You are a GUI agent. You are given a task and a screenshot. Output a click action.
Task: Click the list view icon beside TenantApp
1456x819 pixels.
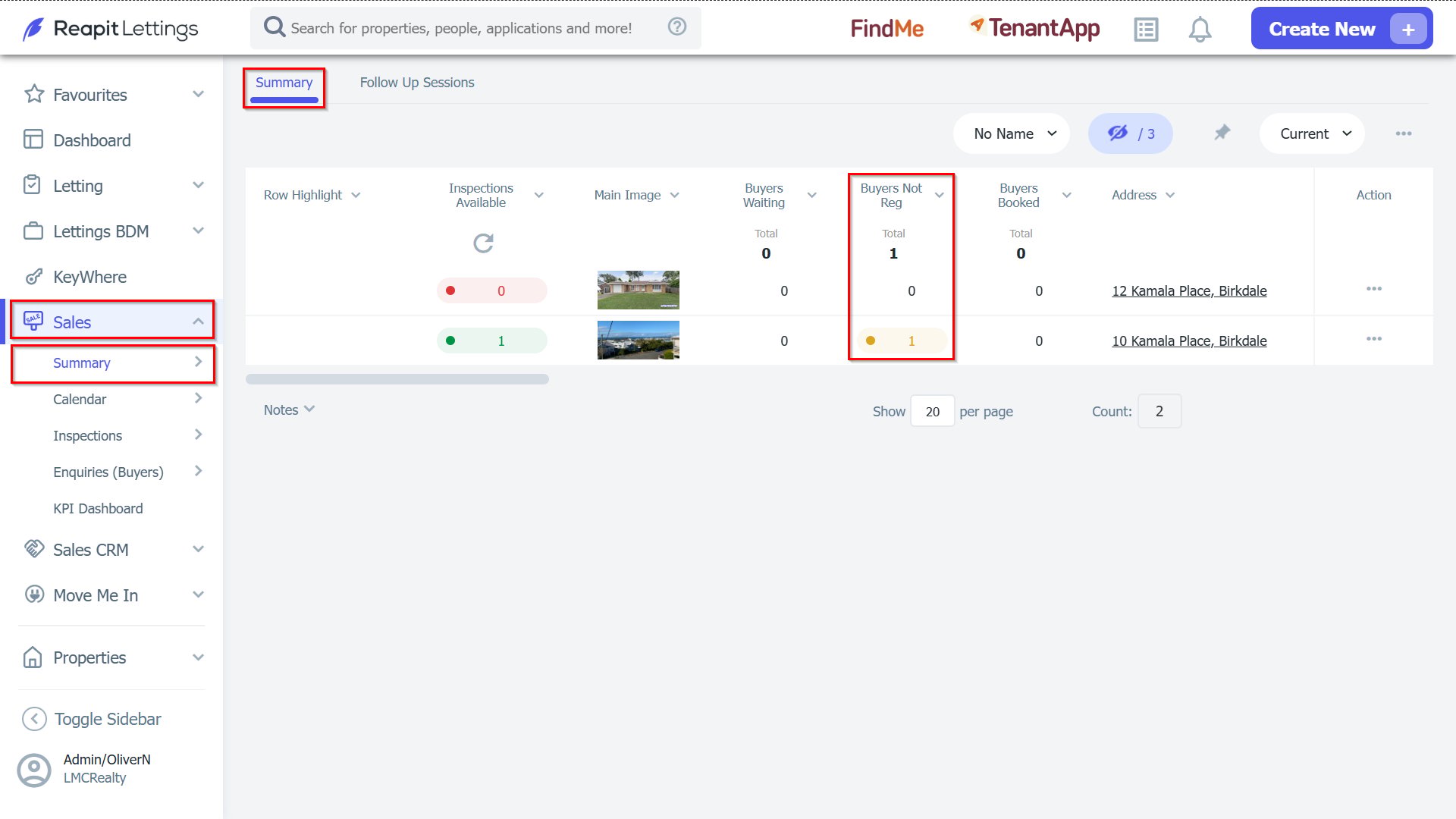point(1146,30)
